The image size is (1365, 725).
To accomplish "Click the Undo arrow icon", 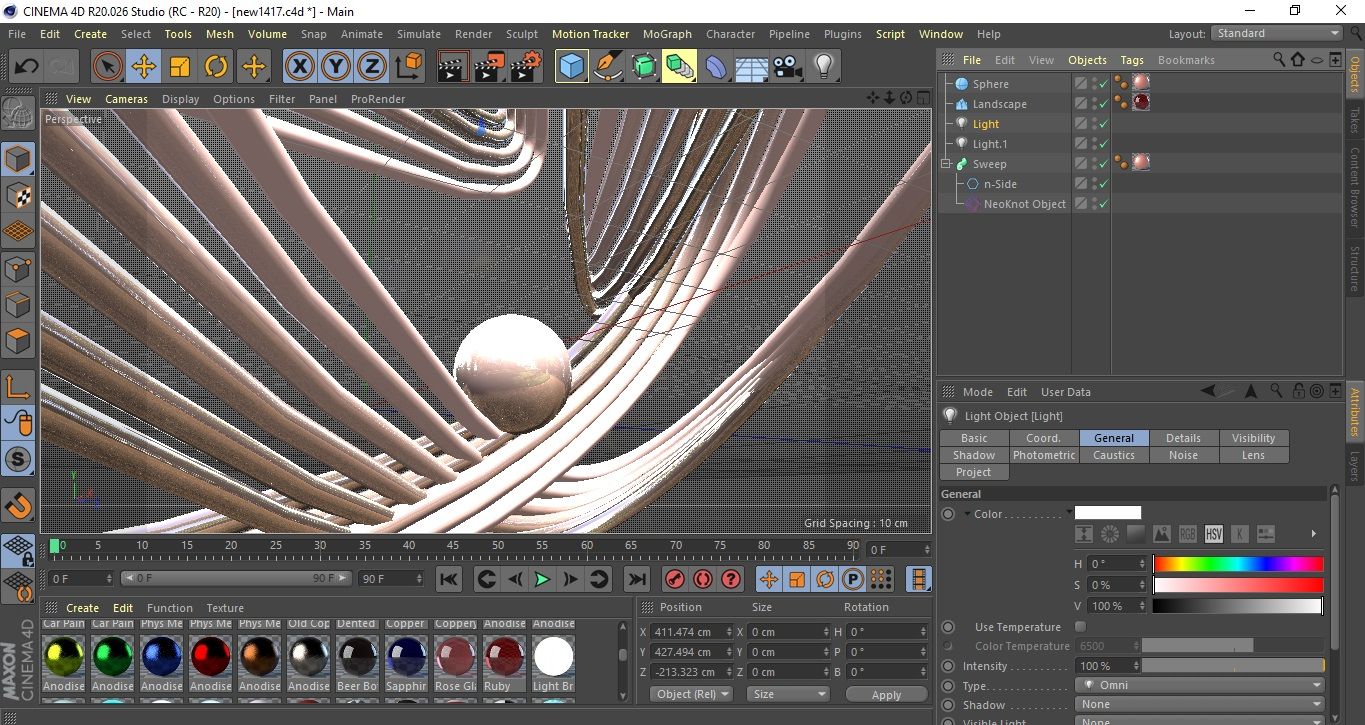I will (x=27, y=67).
